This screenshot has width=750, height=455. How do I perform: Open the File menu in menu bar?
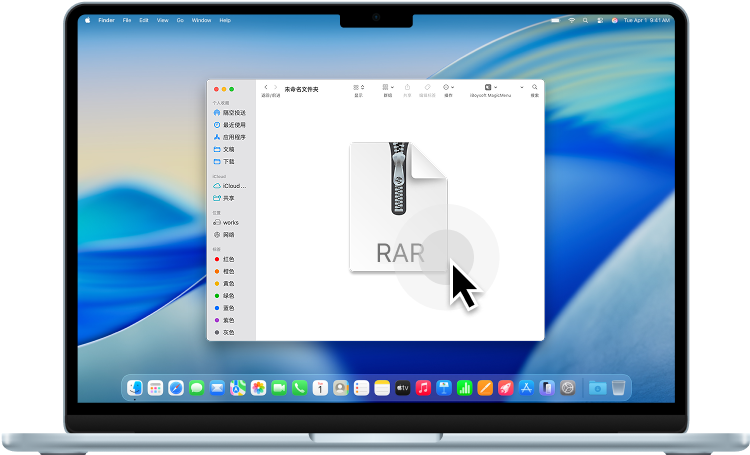coord(127,20)
